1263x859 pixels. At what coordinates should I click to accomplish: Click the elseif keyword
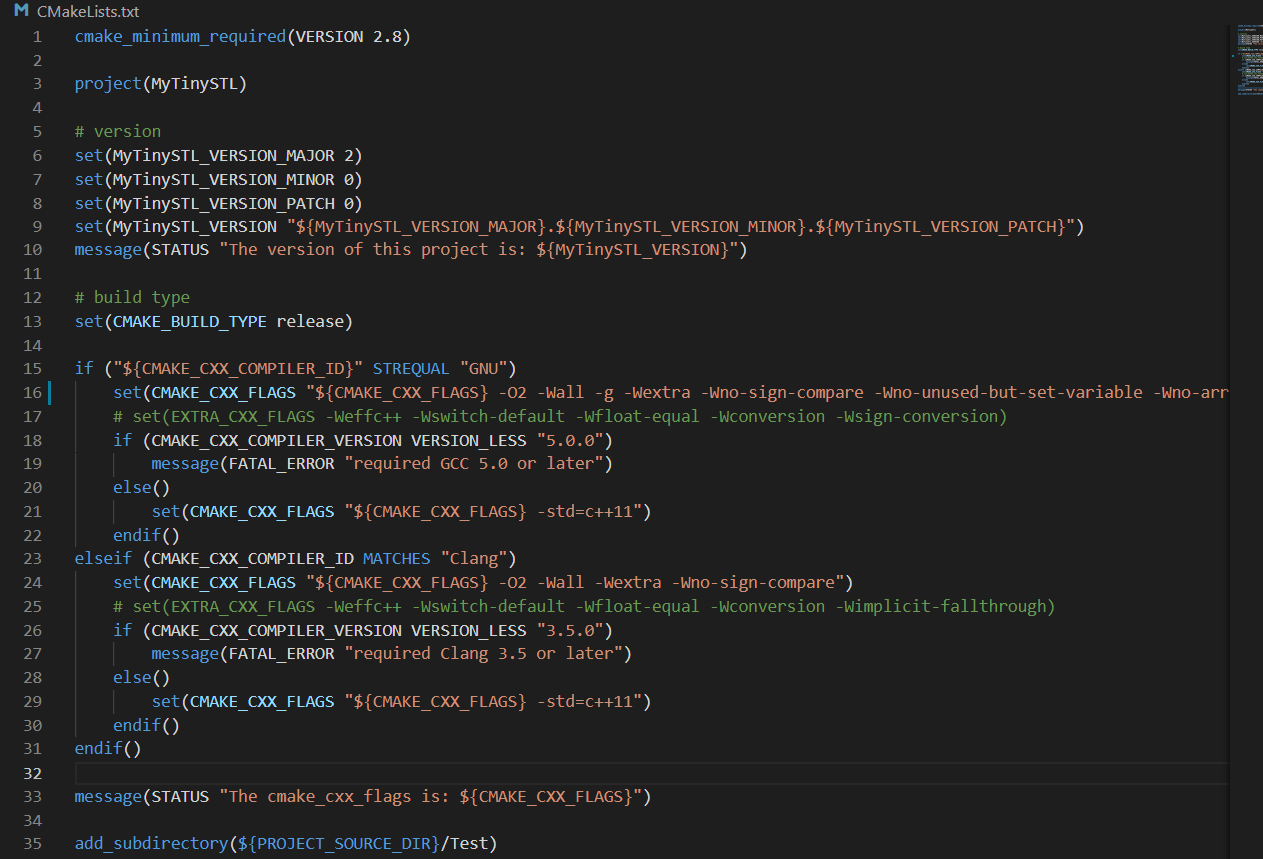pyautogui.click(x=103, y=559)
